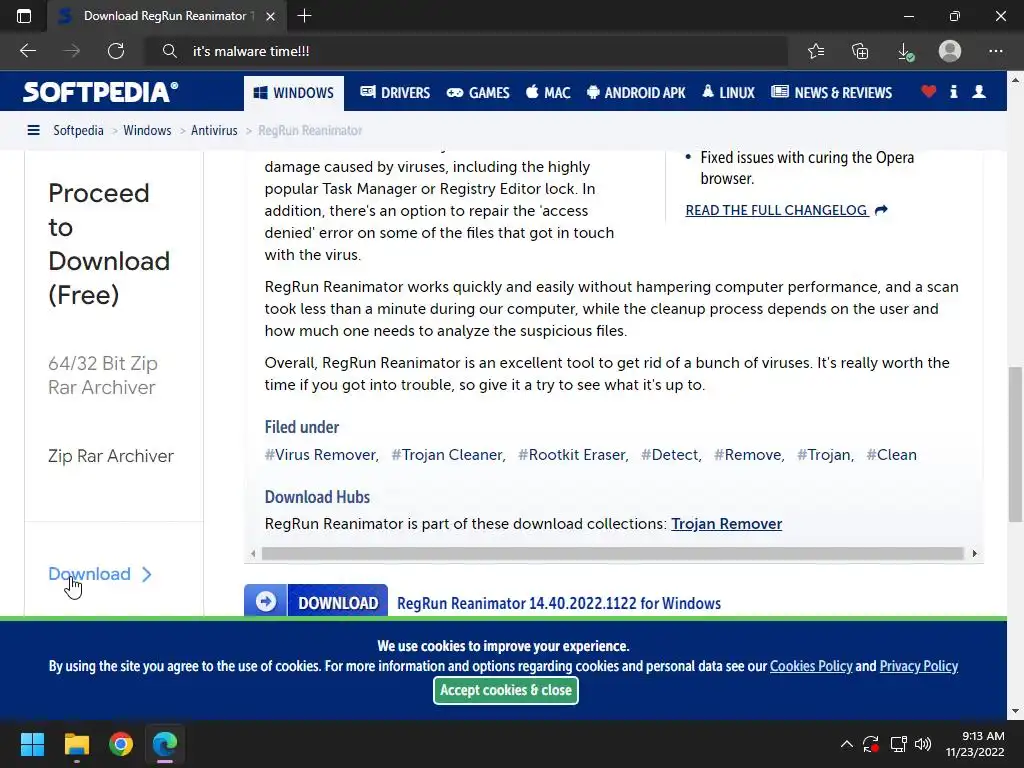
Task: Reload the page with refresh icon
Action: point(116,51)
